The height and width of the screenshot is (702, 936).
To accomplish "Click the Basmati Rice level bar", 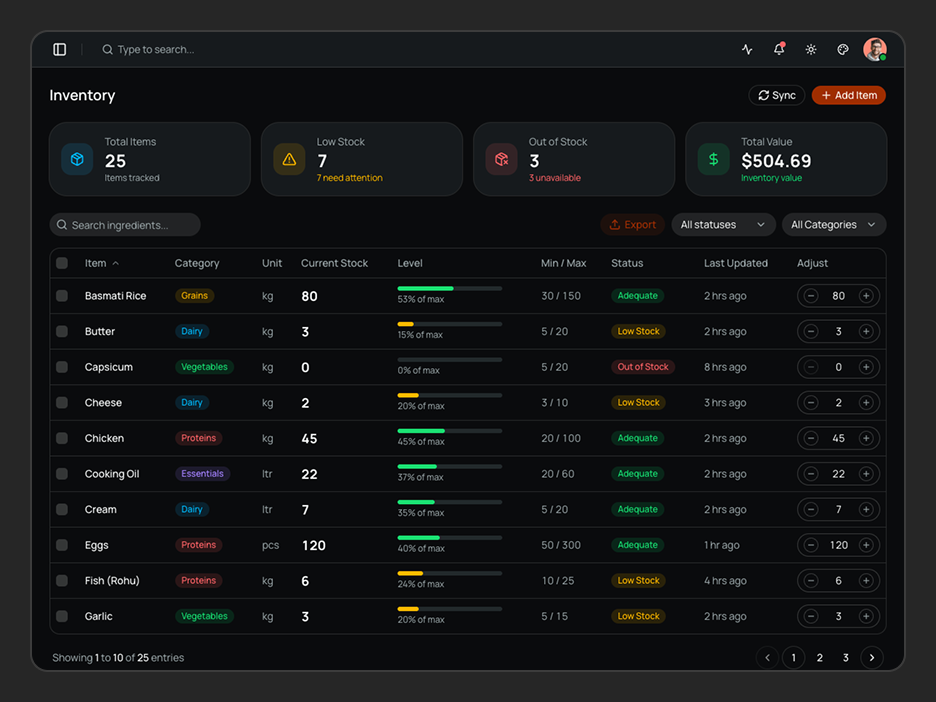I will click(x=449, y=288).
